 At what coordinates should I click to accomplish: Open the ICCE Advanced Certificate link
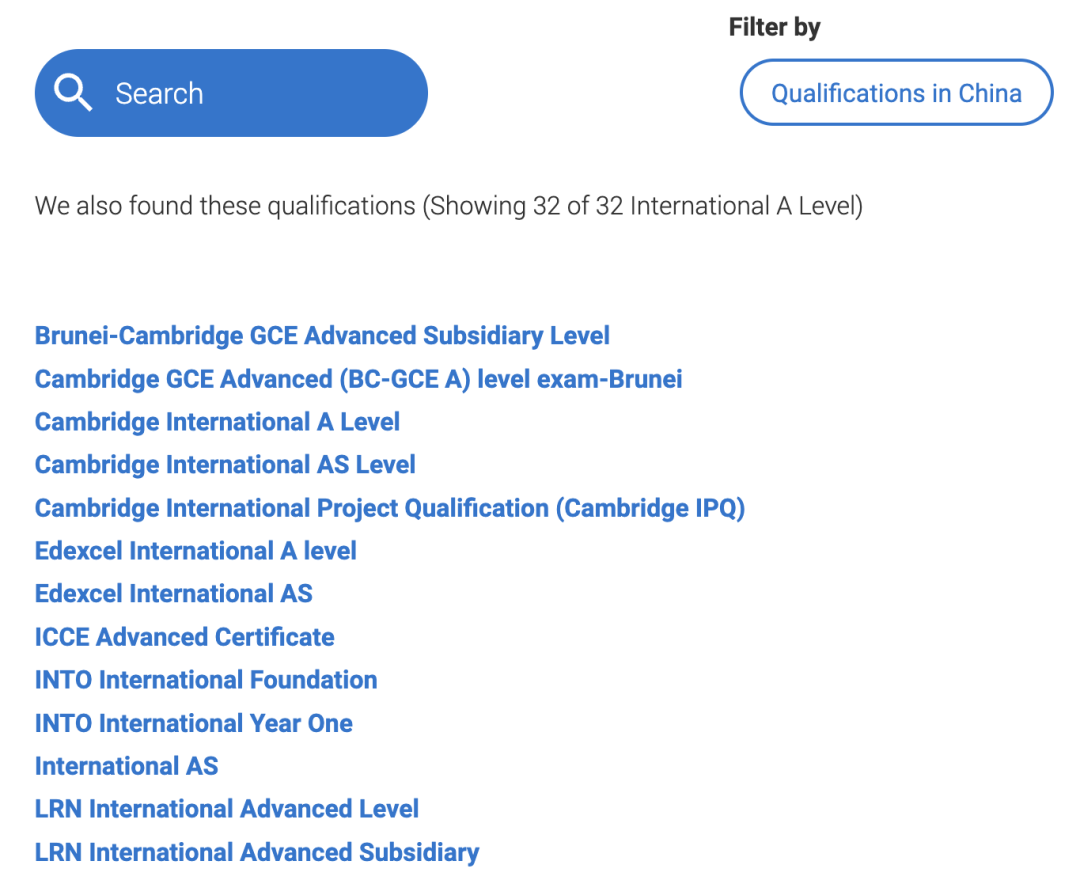(x=185, y=637)
